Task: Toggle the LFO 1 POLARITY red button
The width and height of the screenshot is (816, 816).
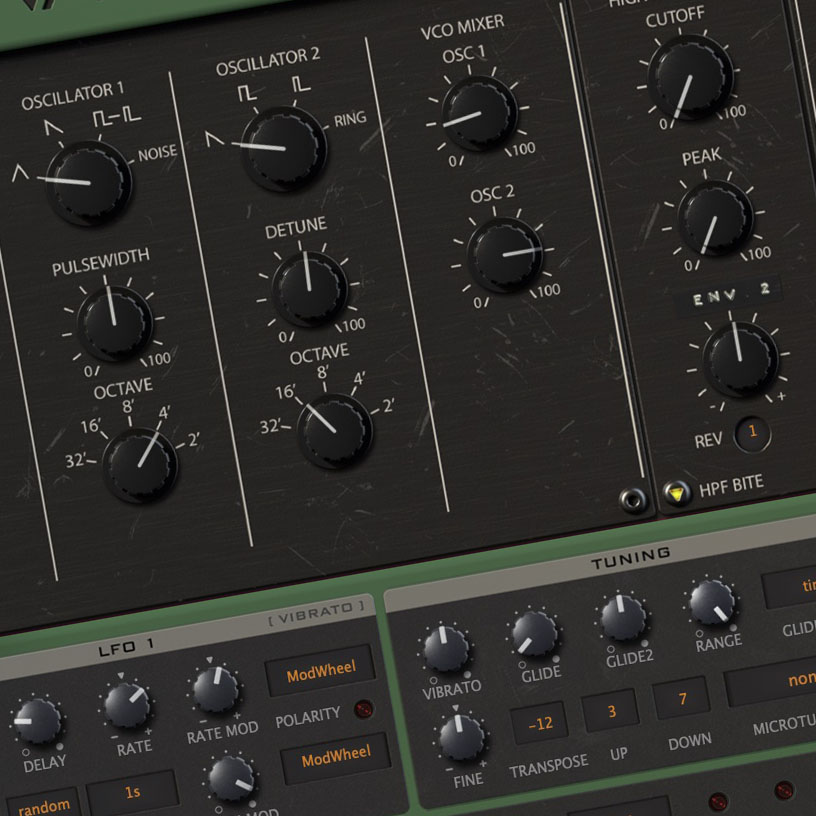Action: point(363,709)
